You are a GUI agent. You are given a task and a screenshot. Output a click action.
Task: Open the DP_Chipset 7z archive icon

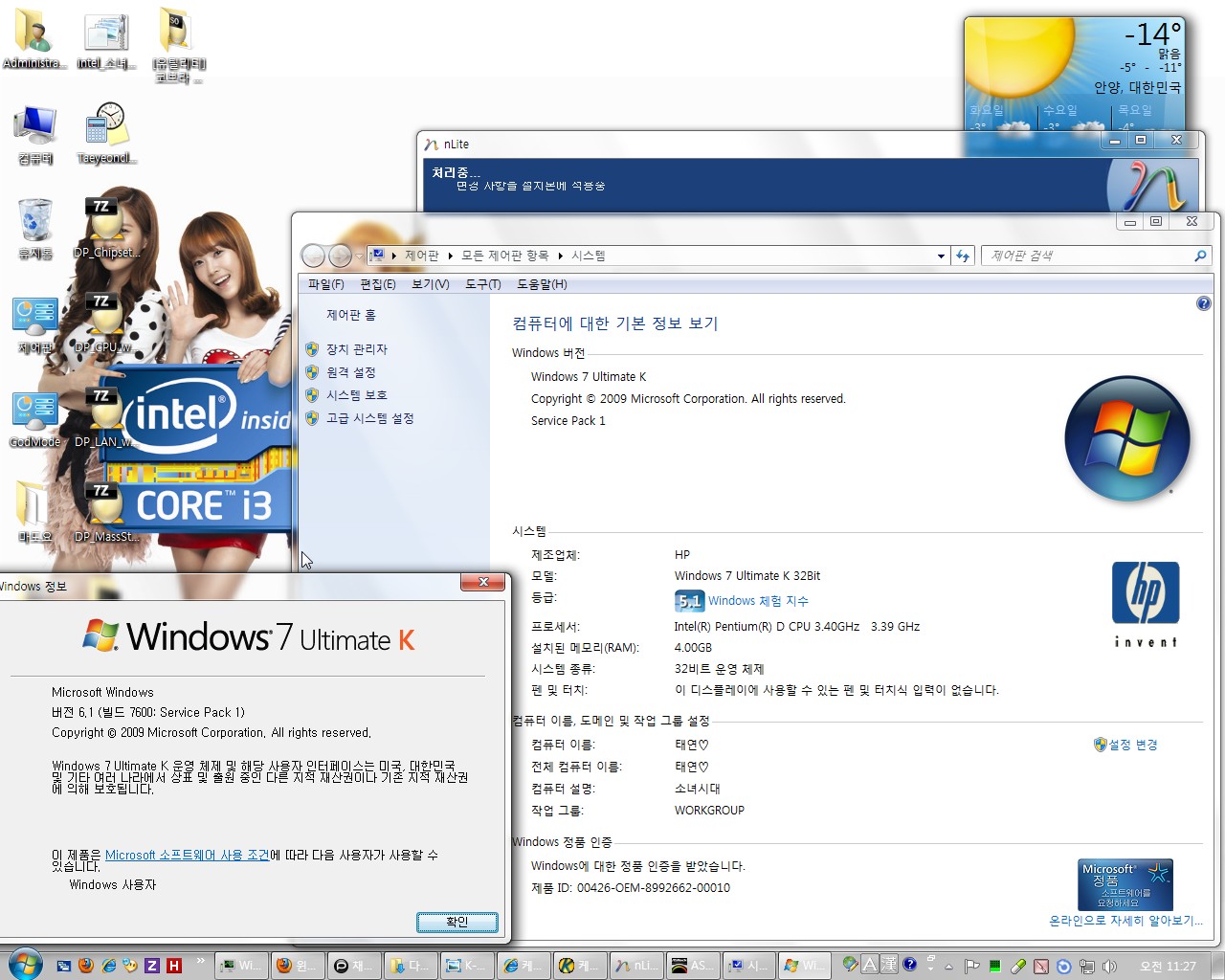106,229
